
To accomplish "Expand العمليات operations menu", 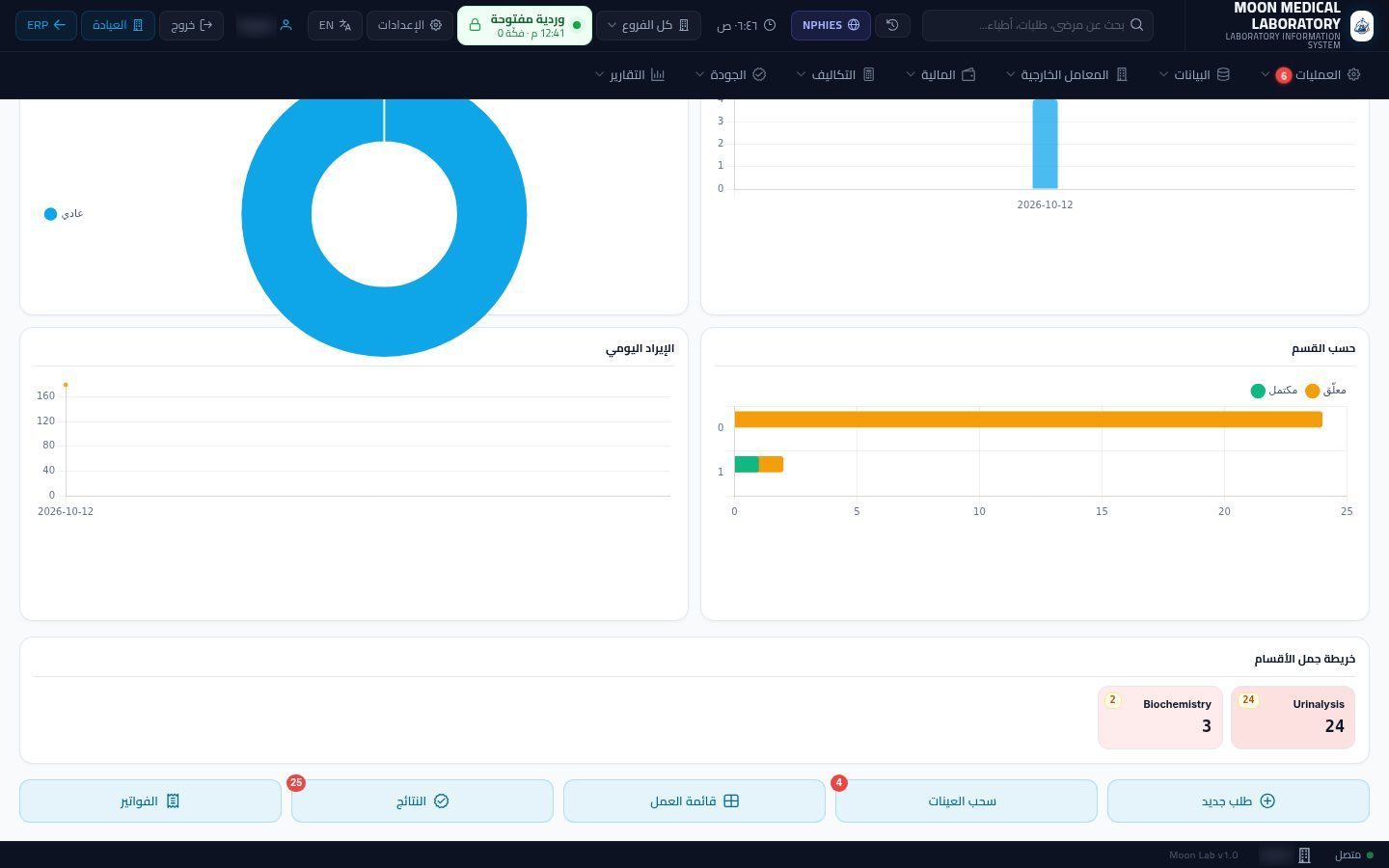I will point(1310,74).
